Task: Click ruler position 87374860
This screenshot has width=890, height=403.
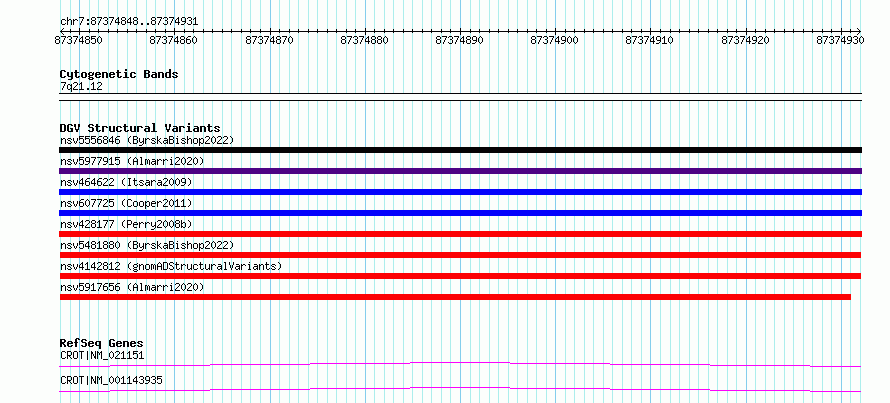Action: click(x=173, y=40)
